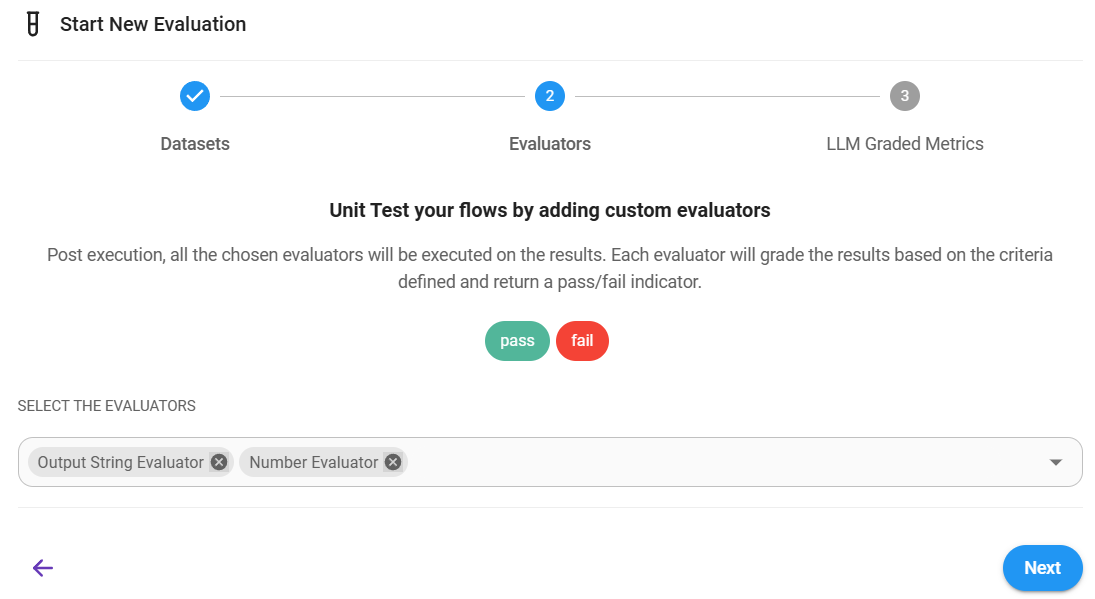Open the Datasets step label

click(x=195, y=144)
